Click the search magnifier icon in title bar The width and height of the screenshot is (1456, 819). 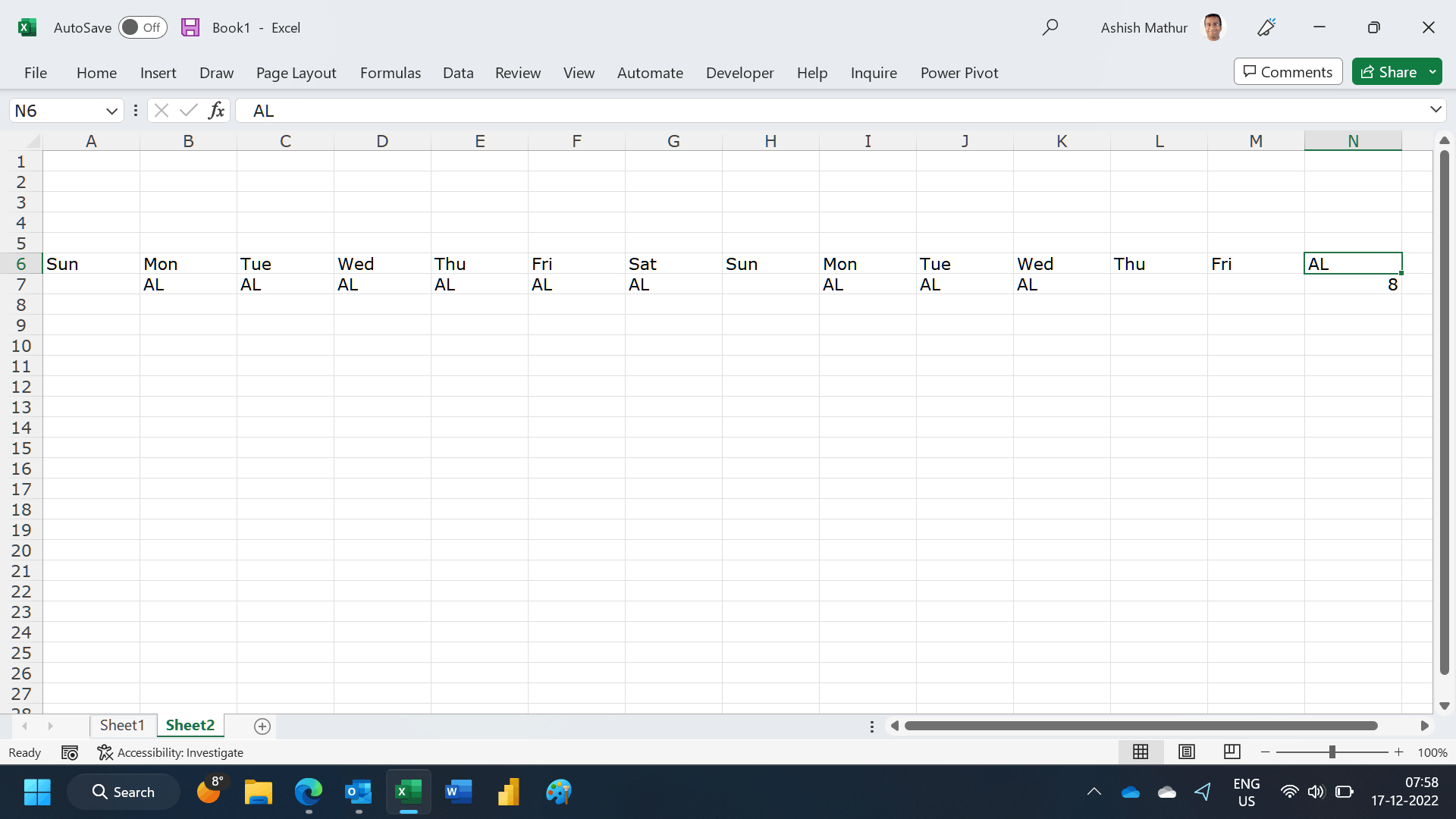tap(1050, 28)
